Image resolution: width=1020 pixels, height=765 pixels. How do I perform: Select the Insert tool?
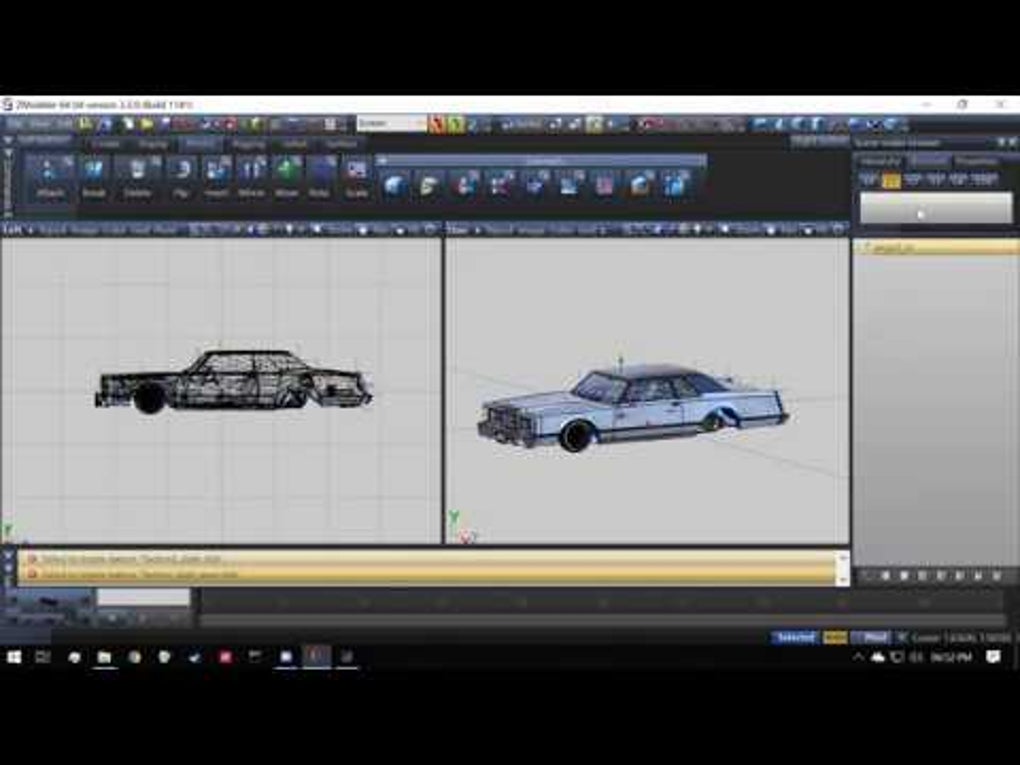(x=216, y=177)
